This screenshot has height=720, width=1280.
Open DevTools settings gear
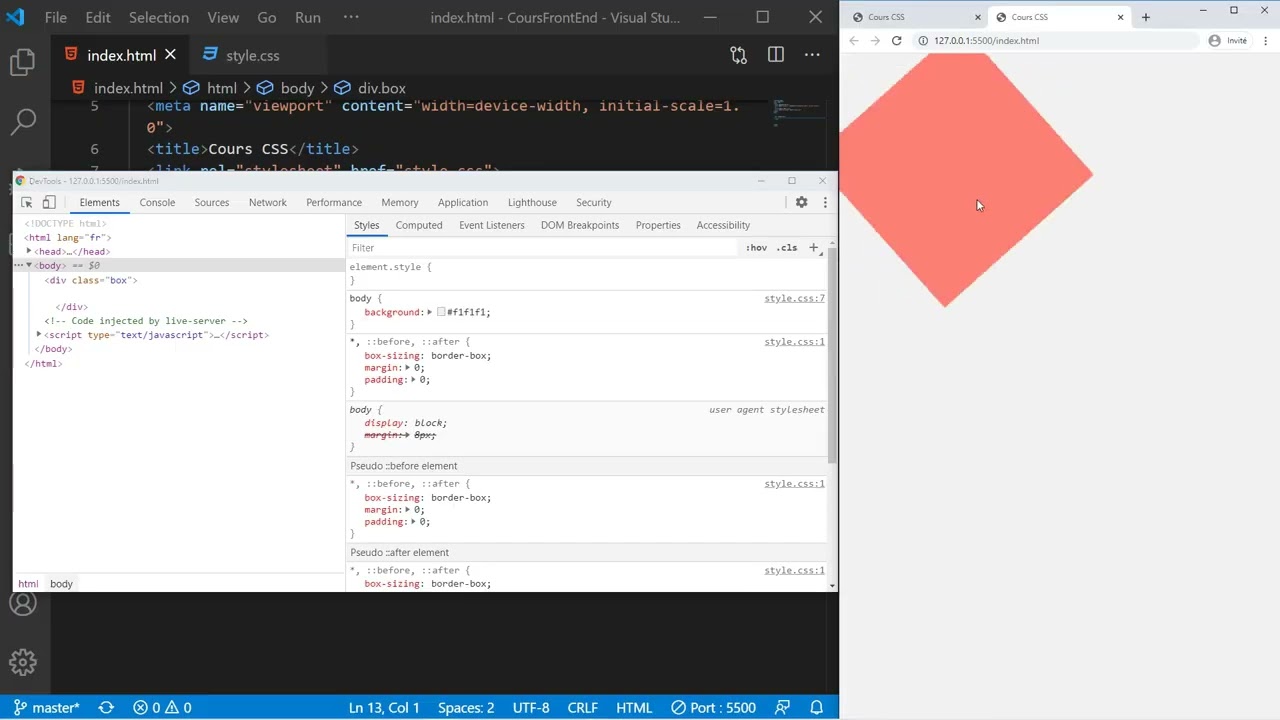tap(801, 202)
